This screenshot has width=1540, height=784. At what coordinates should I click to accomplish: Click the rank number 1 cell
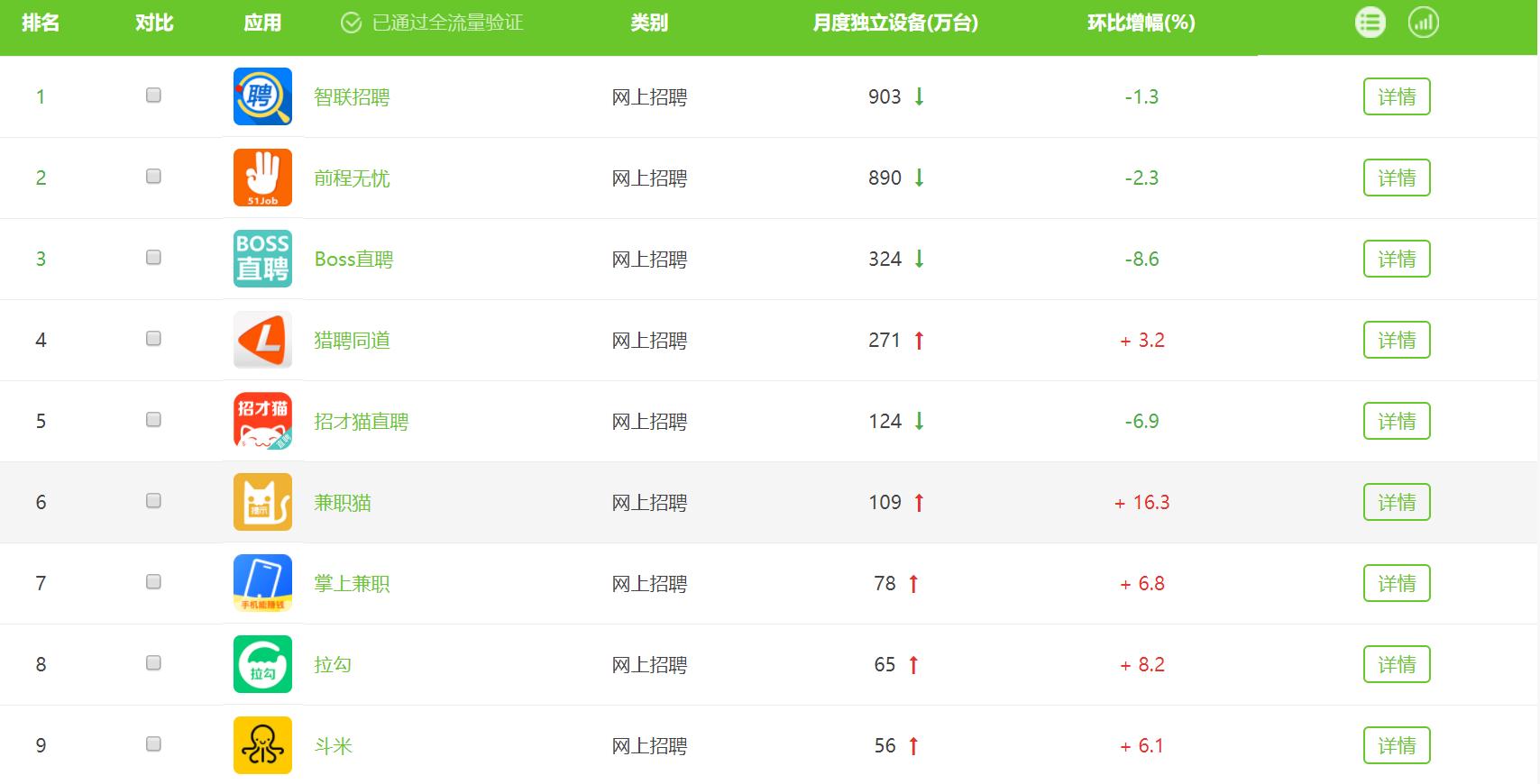coord(41,97)
